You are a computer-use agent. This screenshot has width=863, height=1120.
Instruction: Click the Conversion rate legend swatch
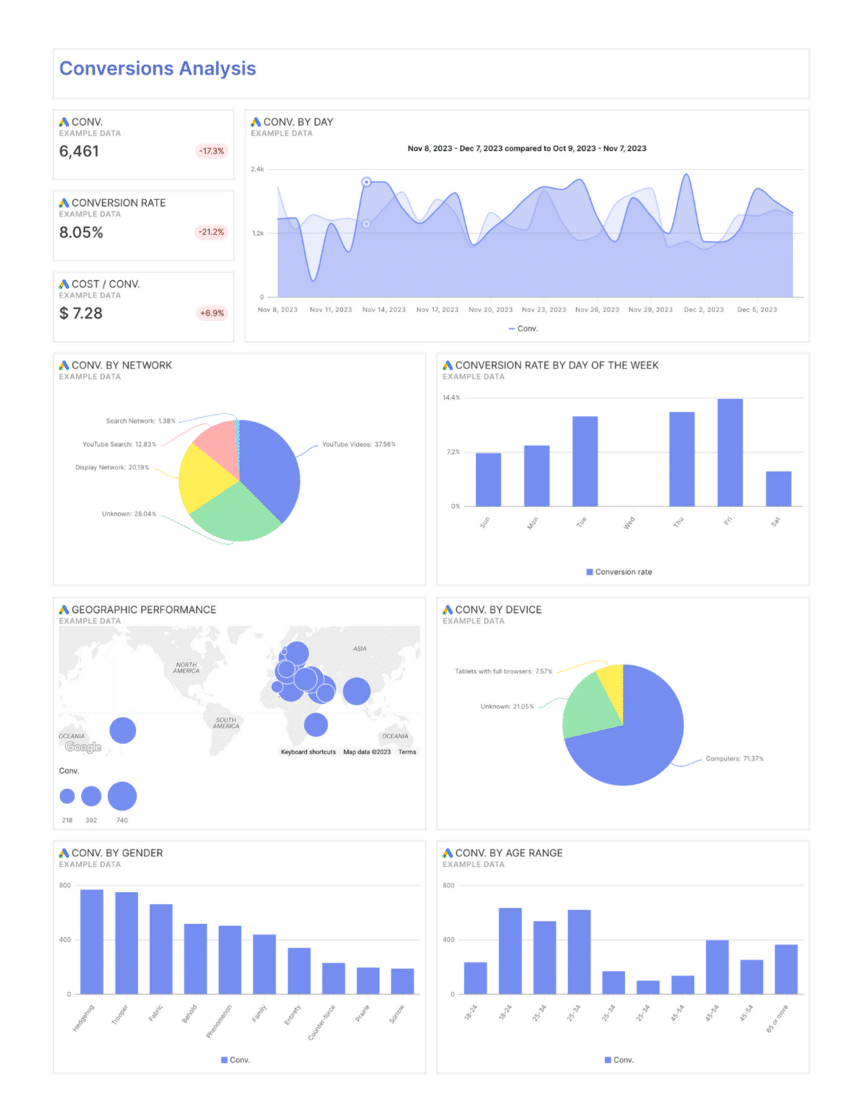tap(589, 572)
